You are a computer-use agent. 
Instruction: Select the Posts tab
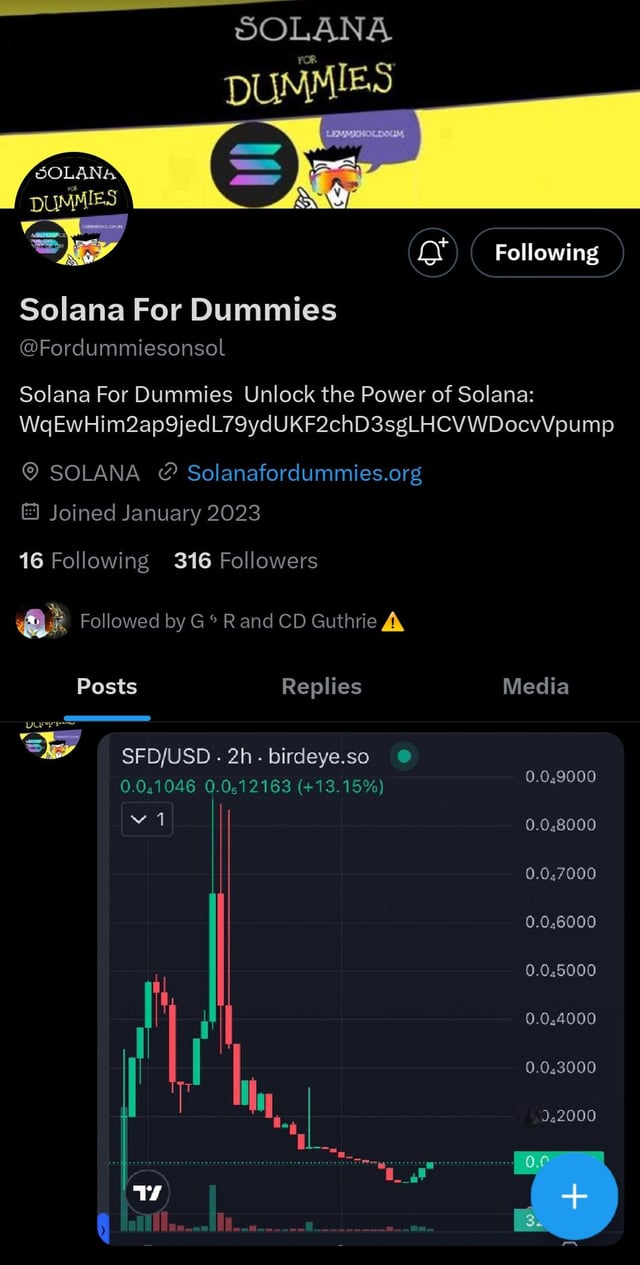point(107,686)
